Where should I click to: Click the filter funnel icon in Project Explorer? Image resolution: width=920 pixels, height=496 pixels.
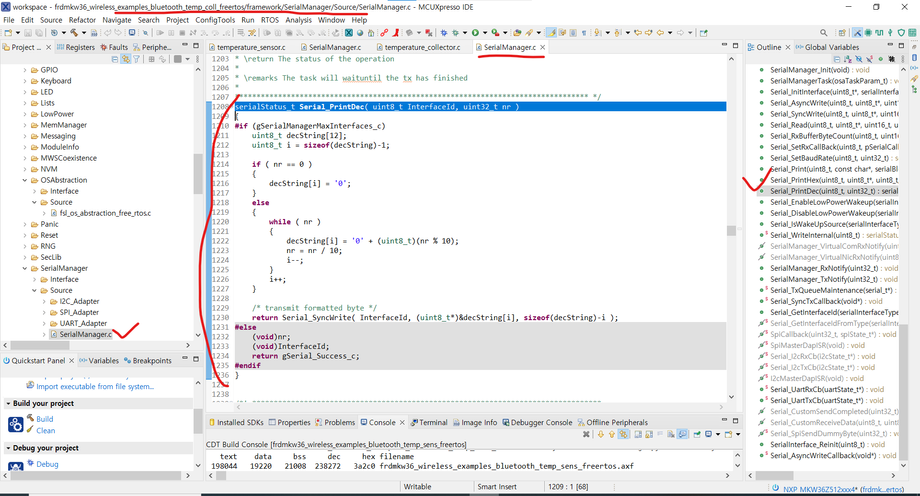136,59
